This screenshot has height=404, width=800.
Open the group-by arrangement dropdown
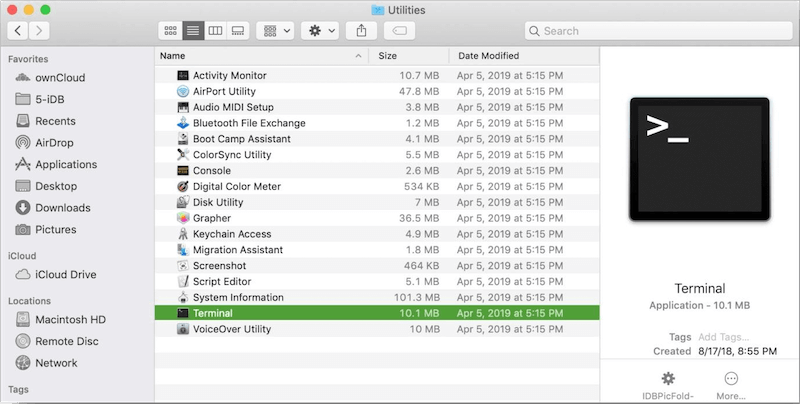point(274,31)
